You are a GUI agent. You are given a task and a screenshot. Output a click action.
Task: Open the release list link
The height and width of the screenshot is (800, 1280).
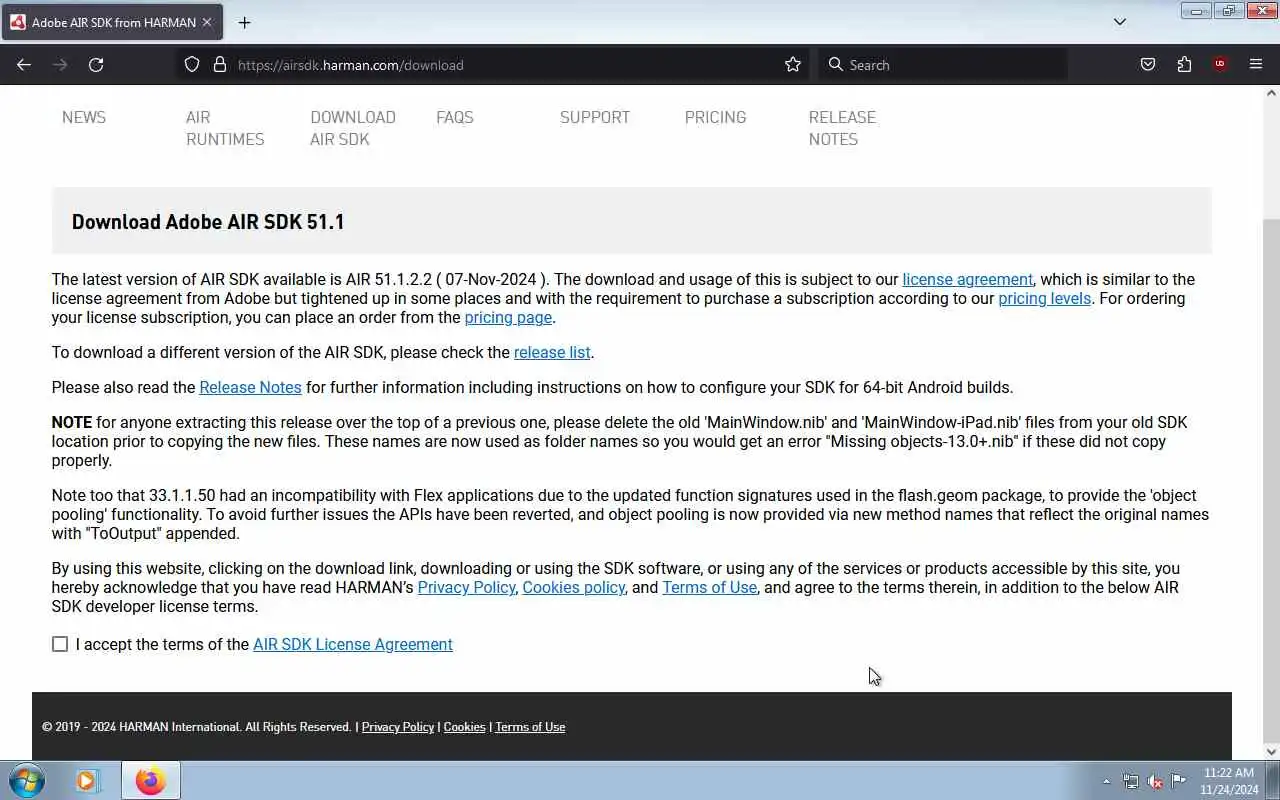click(552, 353)
